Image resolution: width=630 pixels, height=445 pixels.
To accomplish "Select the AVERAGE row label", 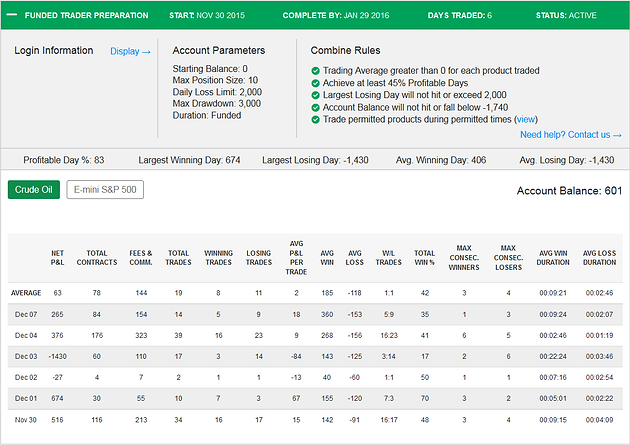I will [26, 293].
